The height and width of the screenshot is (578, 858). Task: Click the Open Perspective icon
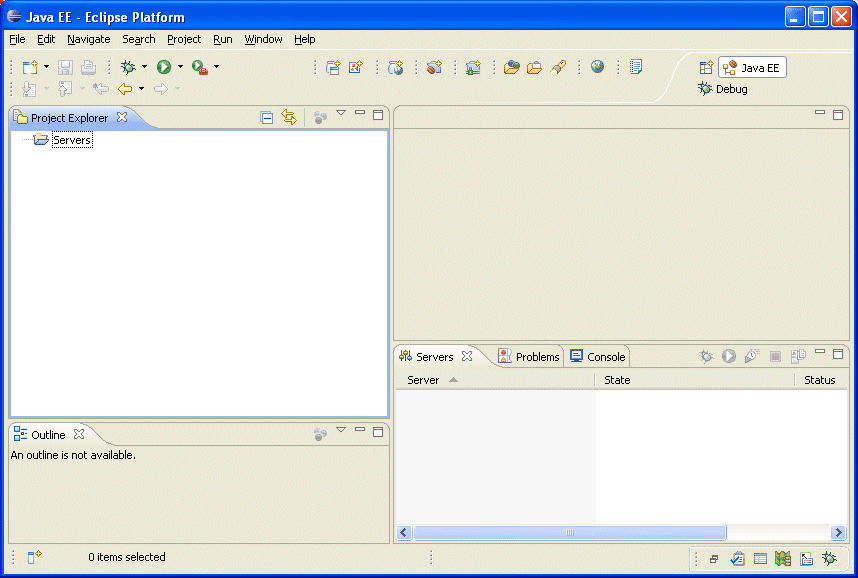click(x=706, y=67)
